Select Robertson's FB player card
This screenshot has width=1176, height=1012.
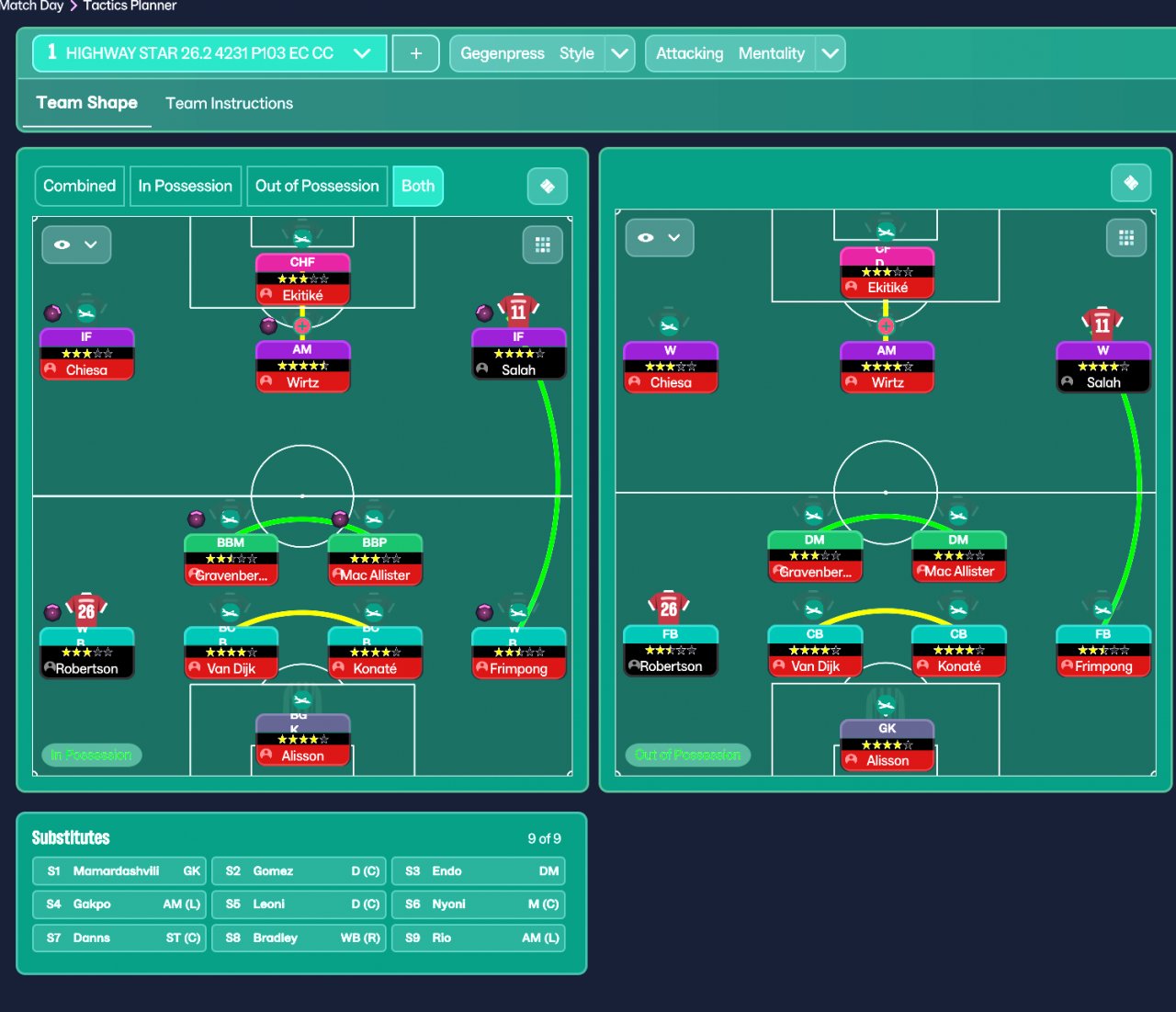pos(670,651)
